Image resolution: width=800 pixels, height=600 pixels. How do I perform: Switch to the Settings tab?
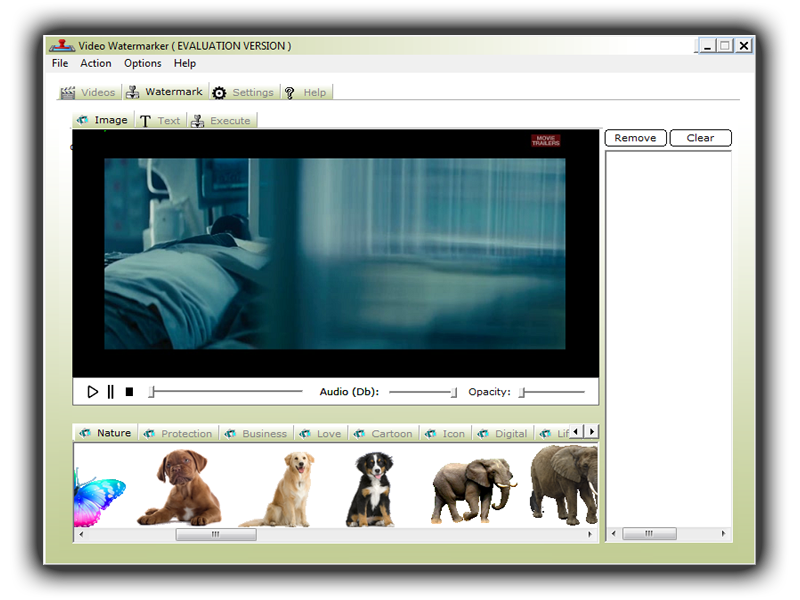(244, 92)
